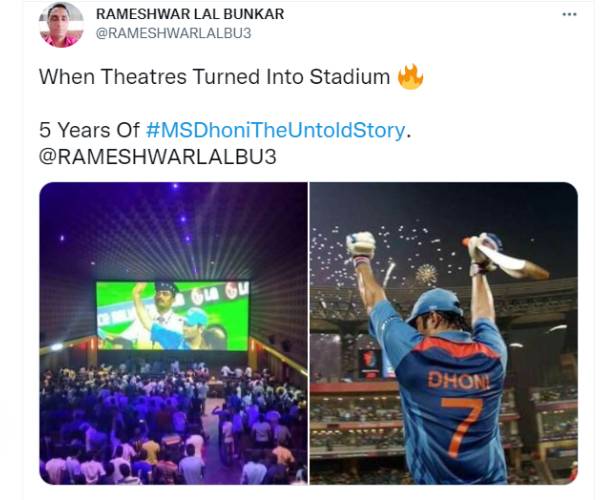This screenshot has width=600, height=500.
Task: Click the text When Theatres Turned Into Stadium
Action: point(215,77)
